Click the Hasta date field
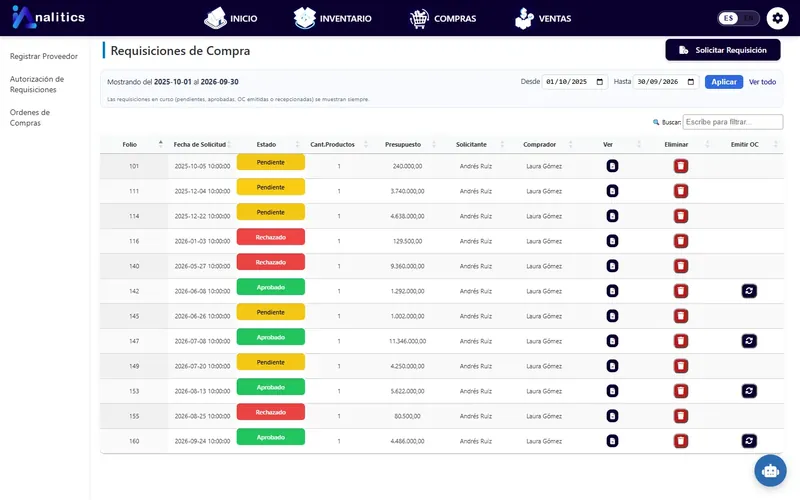 pos(666,82)
